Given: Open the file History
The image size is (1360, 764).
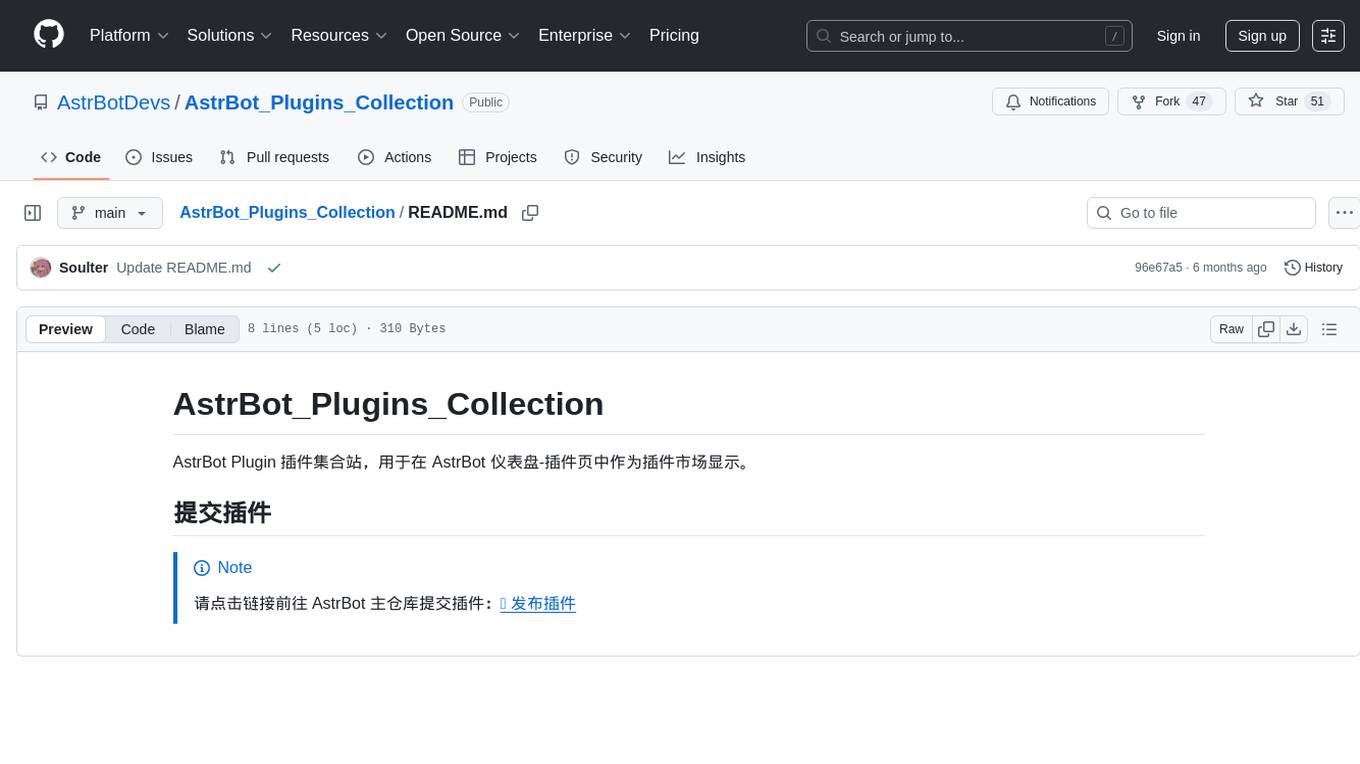Looking at the screenshot, I should 1313,268.
